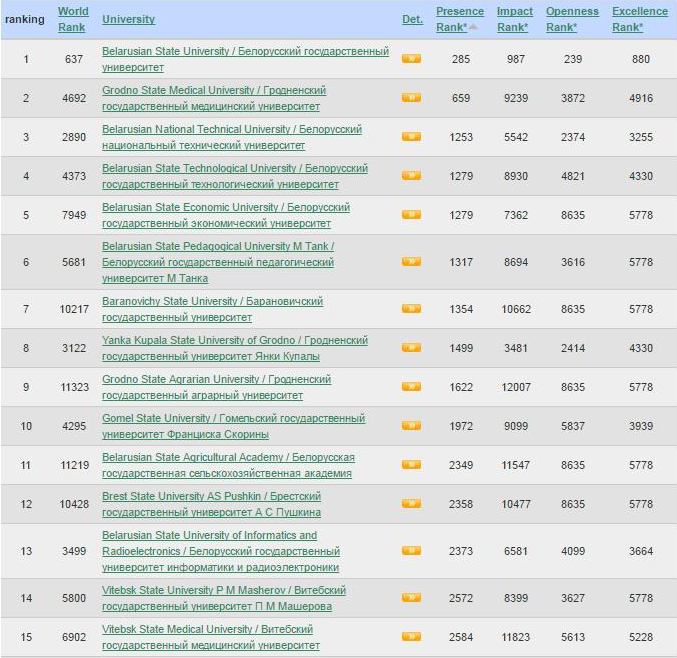This screenshot has width=677, height=658.
Task: Sort by Impact Rank column header
Action: (515, 19)
